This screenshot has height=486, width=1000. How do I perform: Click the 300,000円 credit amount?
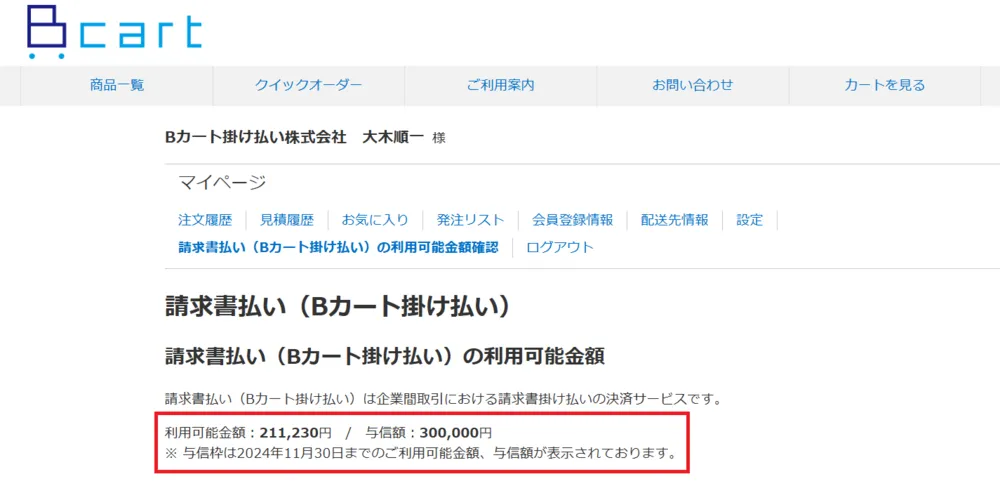456,433
